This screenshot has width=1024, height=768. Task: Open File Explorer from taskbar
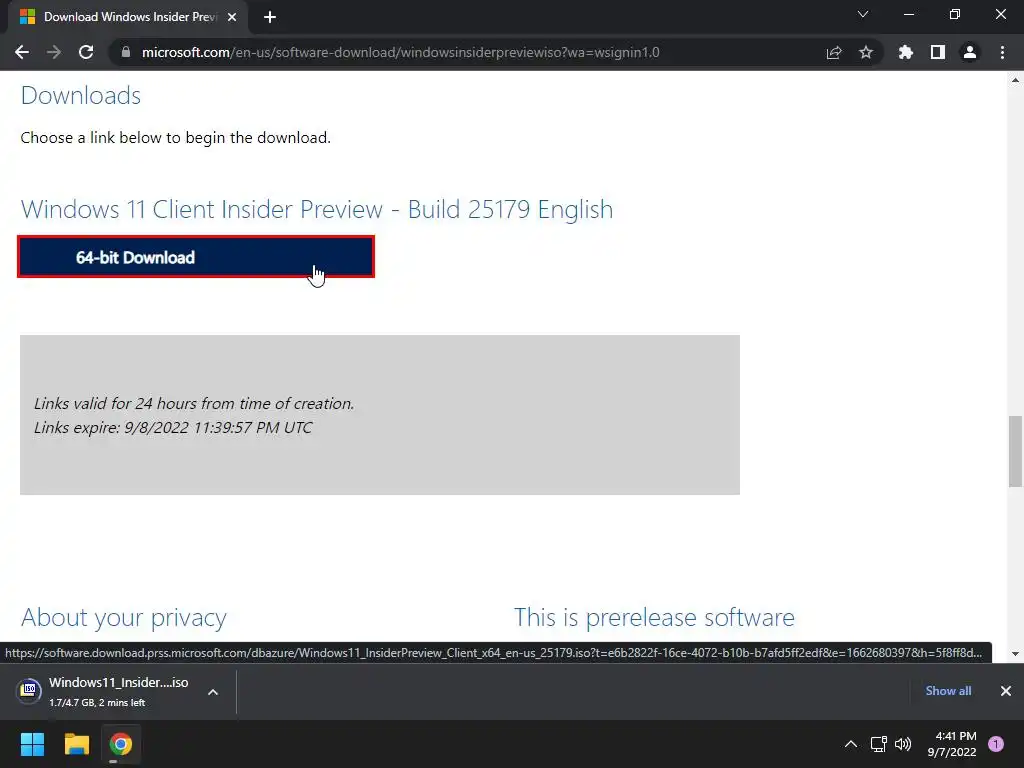click(x=76, y=744)
